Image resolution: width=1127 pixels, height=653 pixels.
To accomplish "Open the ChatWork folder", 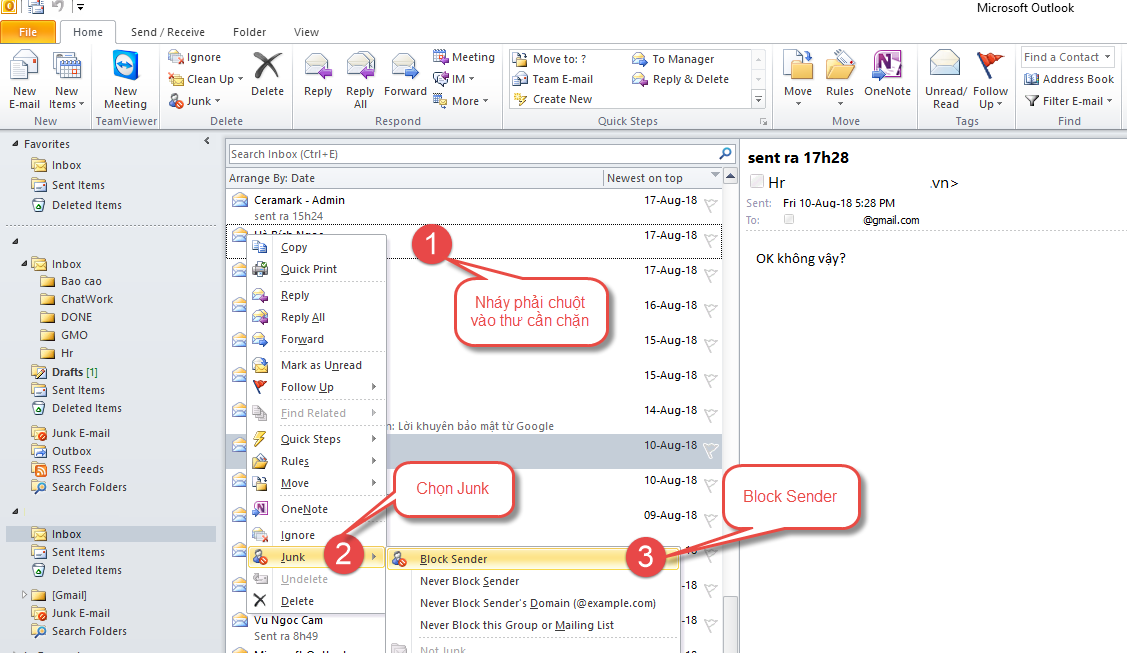I will tap(86, 299).
